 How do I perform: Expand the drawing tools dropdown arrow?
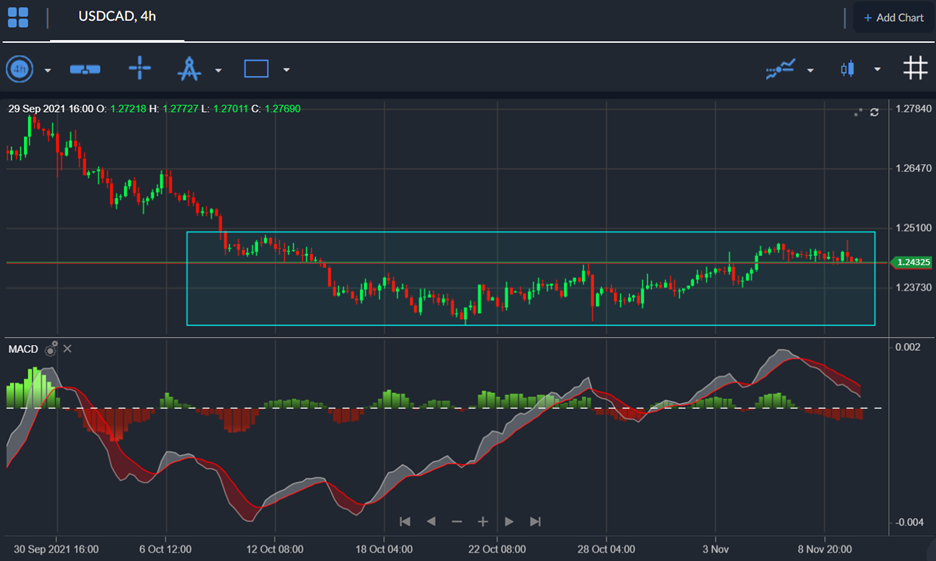pyautogui.click(x=218, y=70)
